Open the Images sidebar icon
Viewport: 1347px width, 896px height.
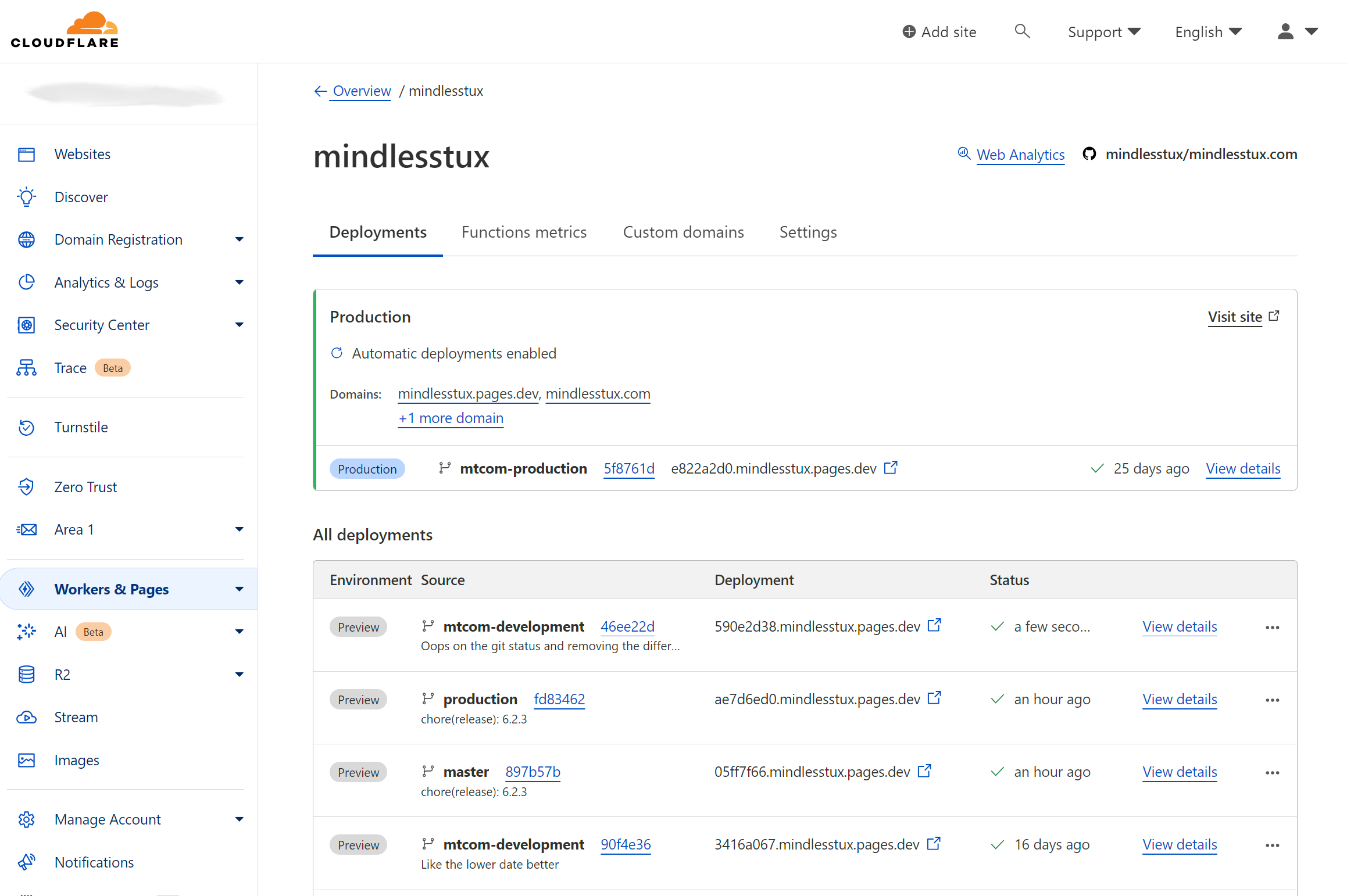click(x=26, y=759)
